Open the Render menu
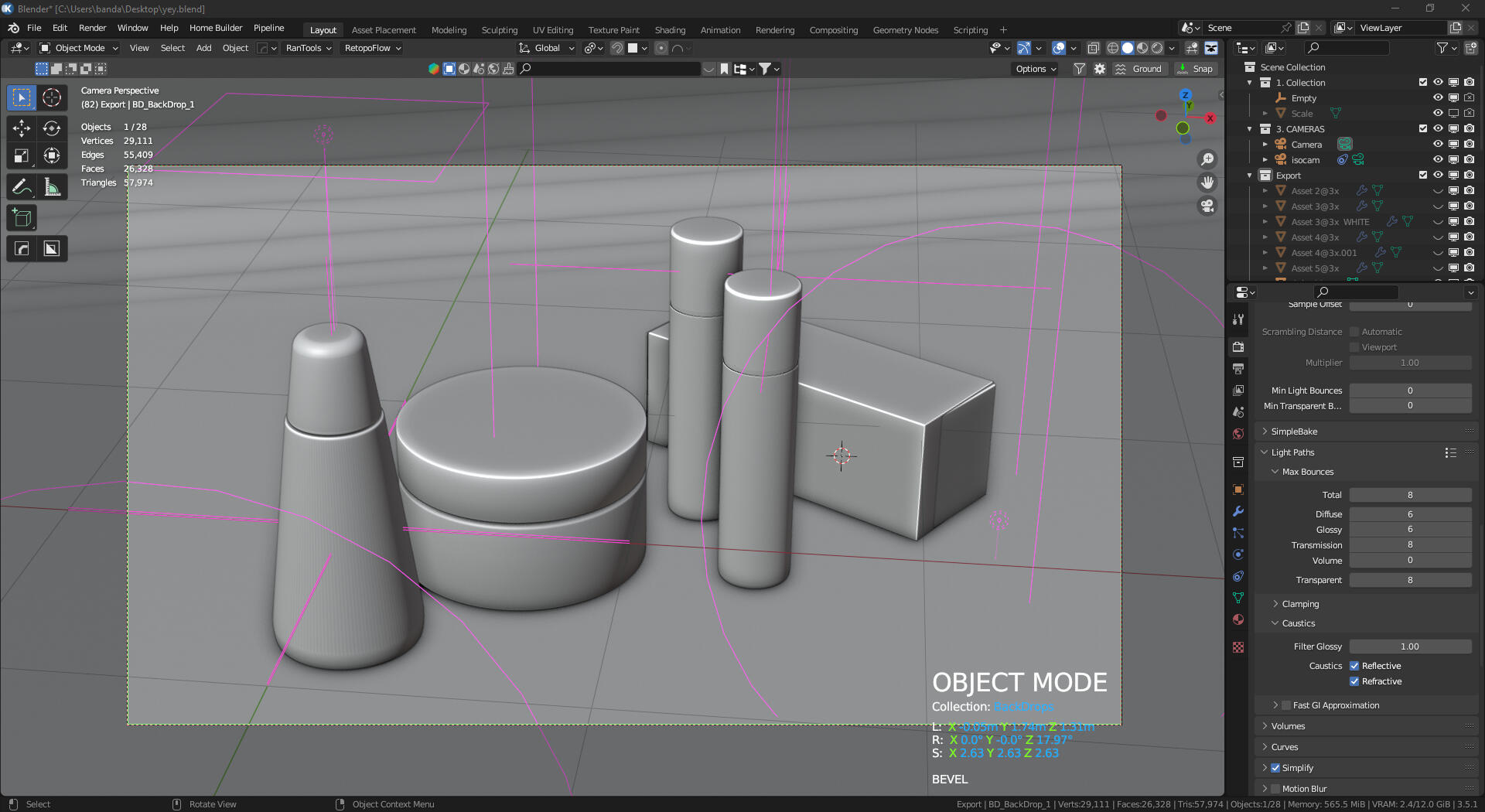The image size is (1485, 812). [92, 28]
